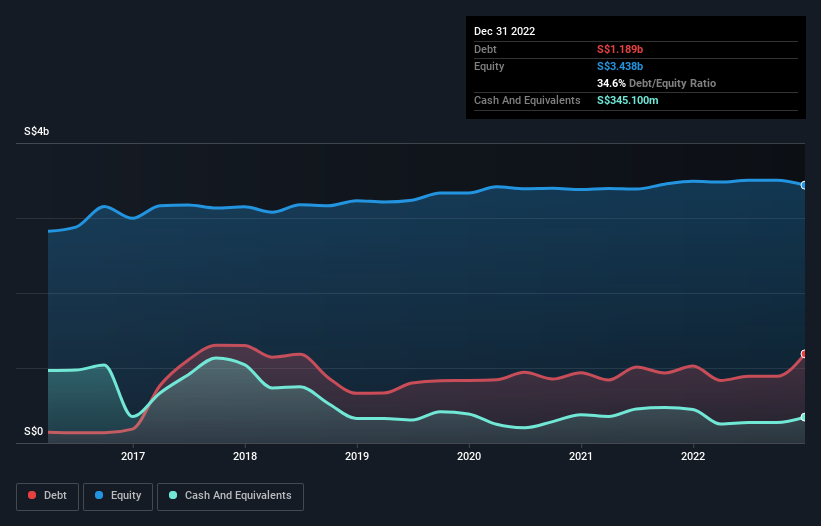Viewport: 821px width, 526px height.
Task: Click the teal Cash legend dot
Action: pos(173,495)
